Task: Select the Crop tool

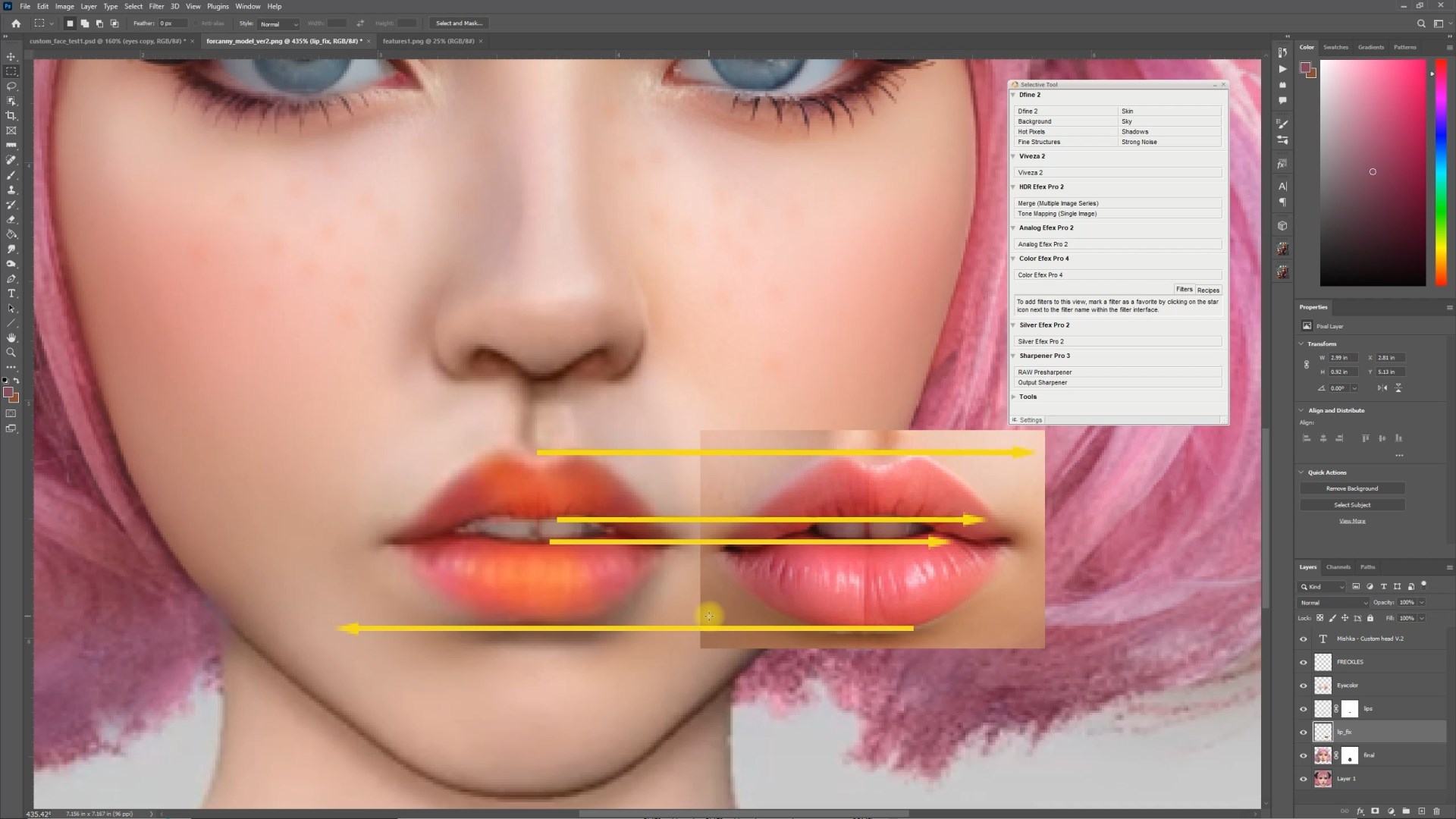Action: pos(11,116)
